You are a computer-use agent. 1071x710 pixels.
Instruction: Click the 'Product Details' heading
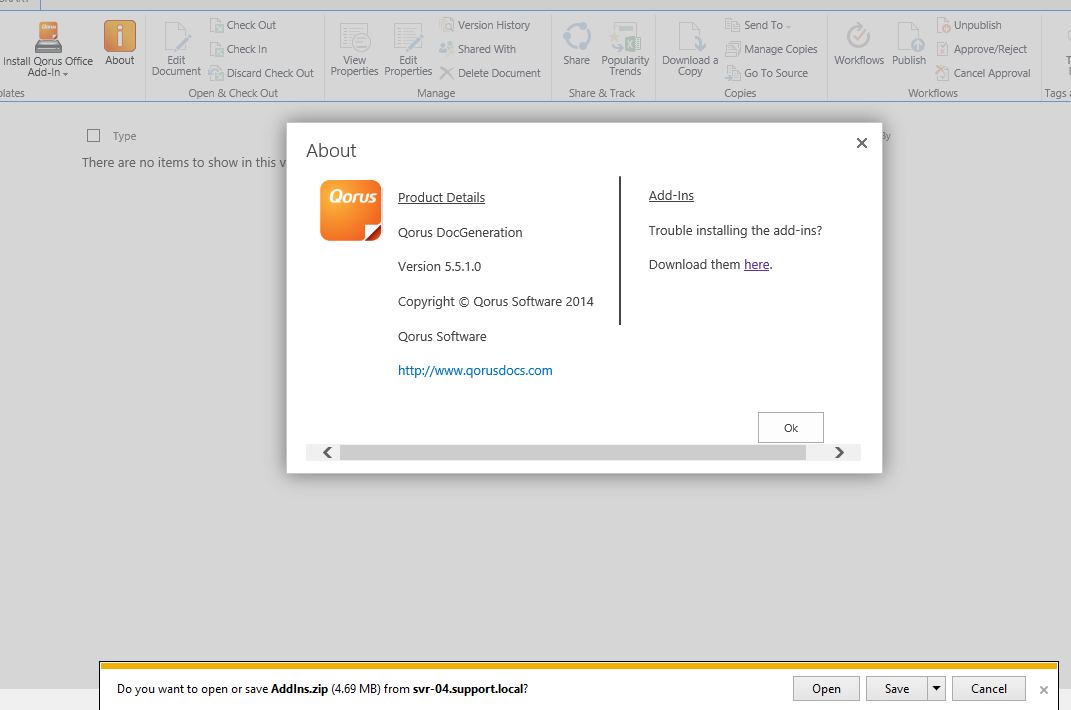[x=441, y=197]
